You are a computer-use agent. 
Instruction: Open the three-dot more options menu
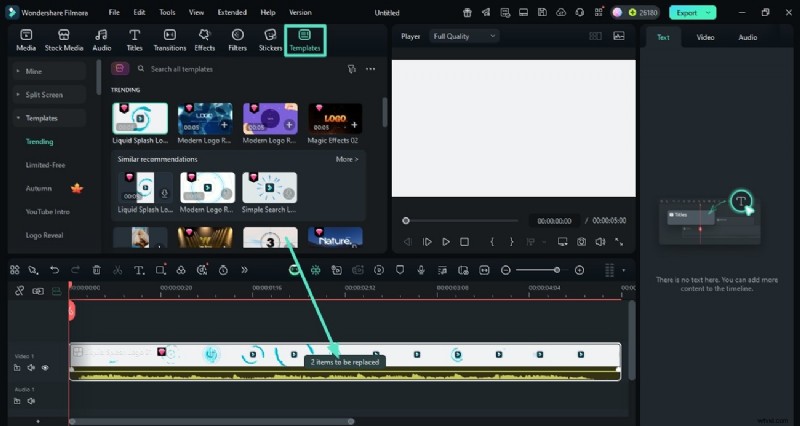370,69
